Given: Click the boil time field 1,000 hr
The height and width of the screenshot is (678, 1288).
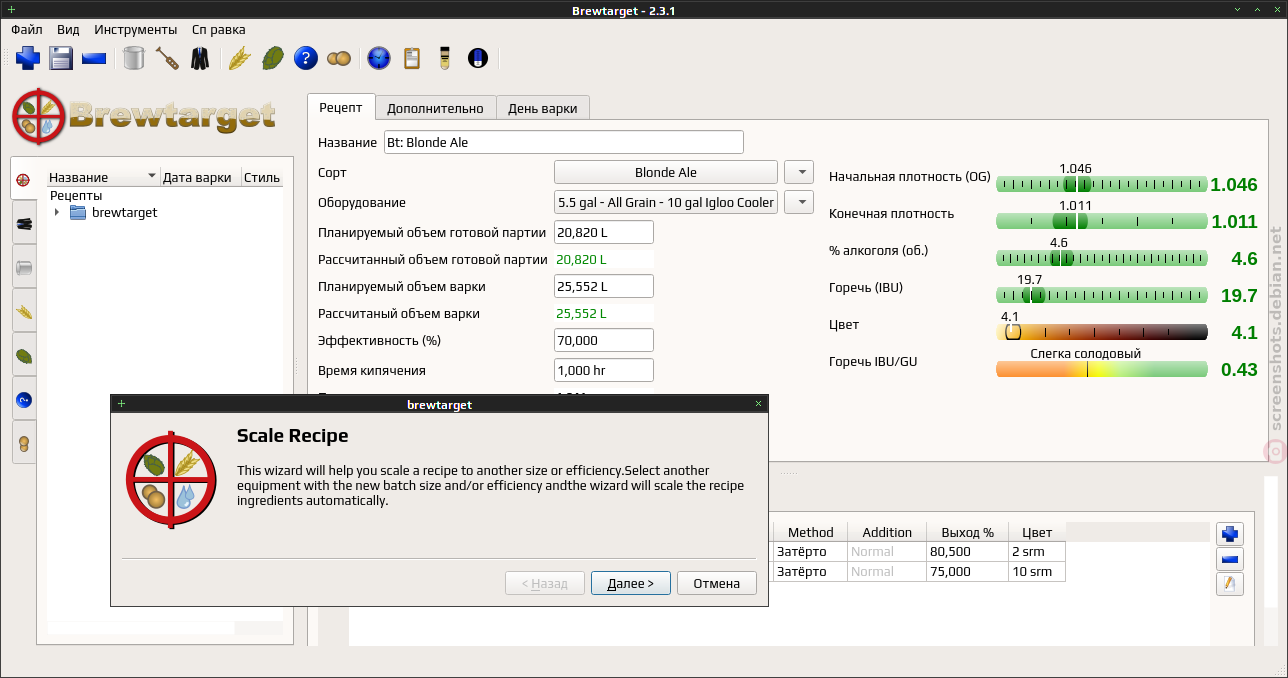Looking at the screenshot, I should click(604, 370).
